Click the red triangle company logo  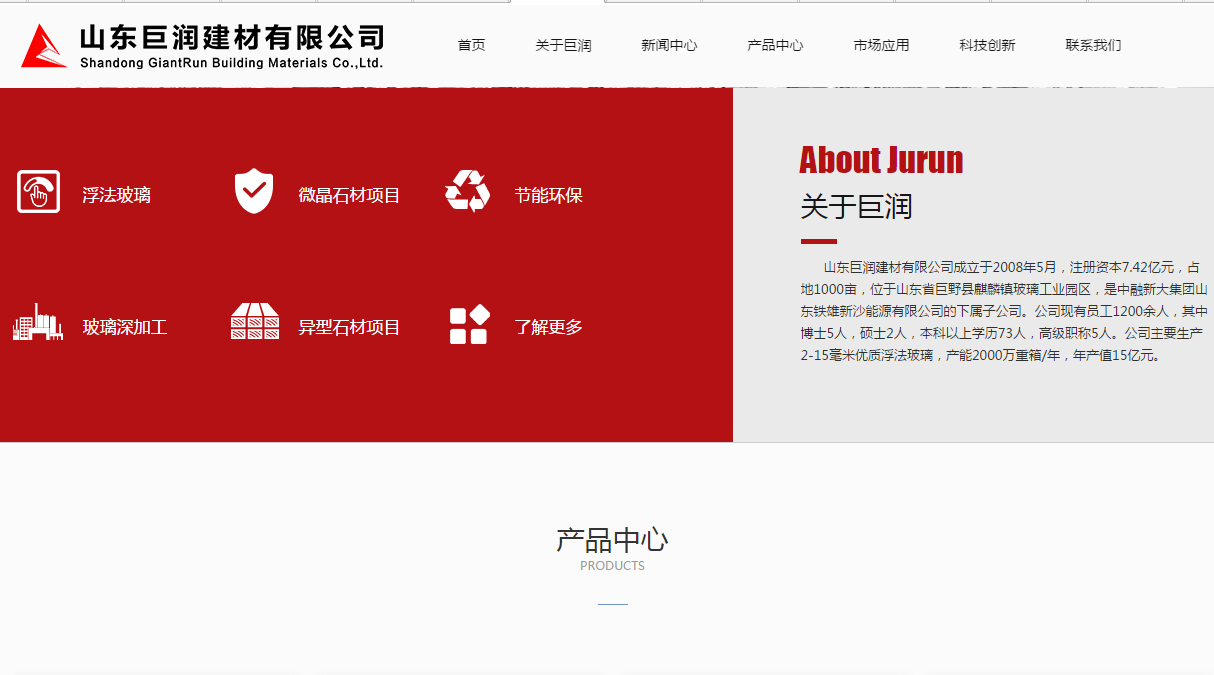(x=40, y=44)
